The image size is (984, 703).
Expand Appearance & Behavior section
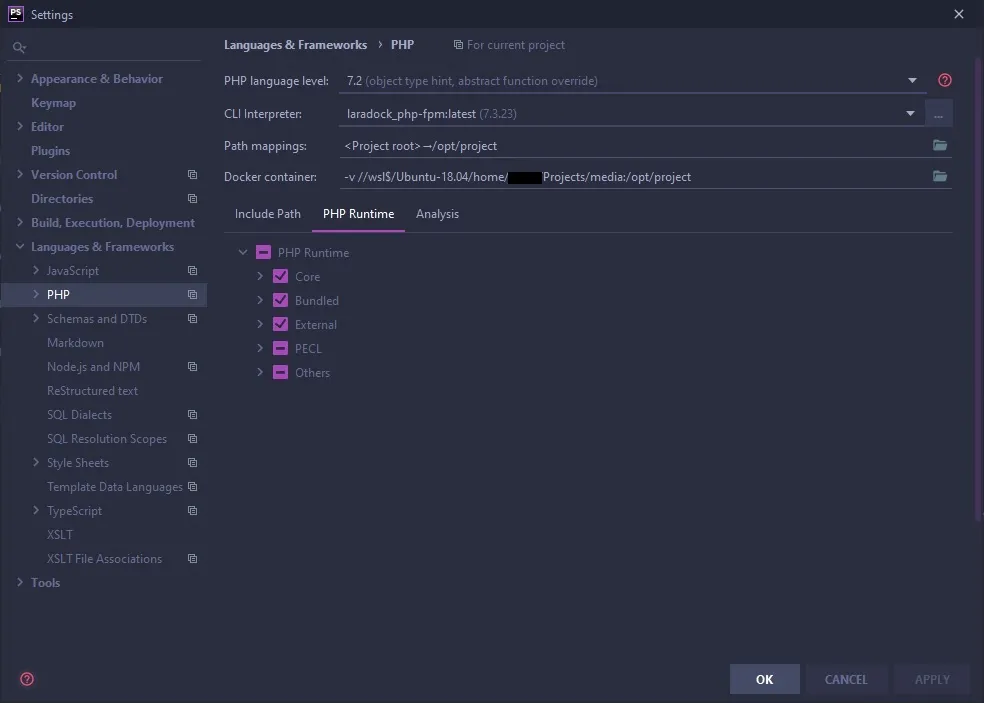point(19,78)
